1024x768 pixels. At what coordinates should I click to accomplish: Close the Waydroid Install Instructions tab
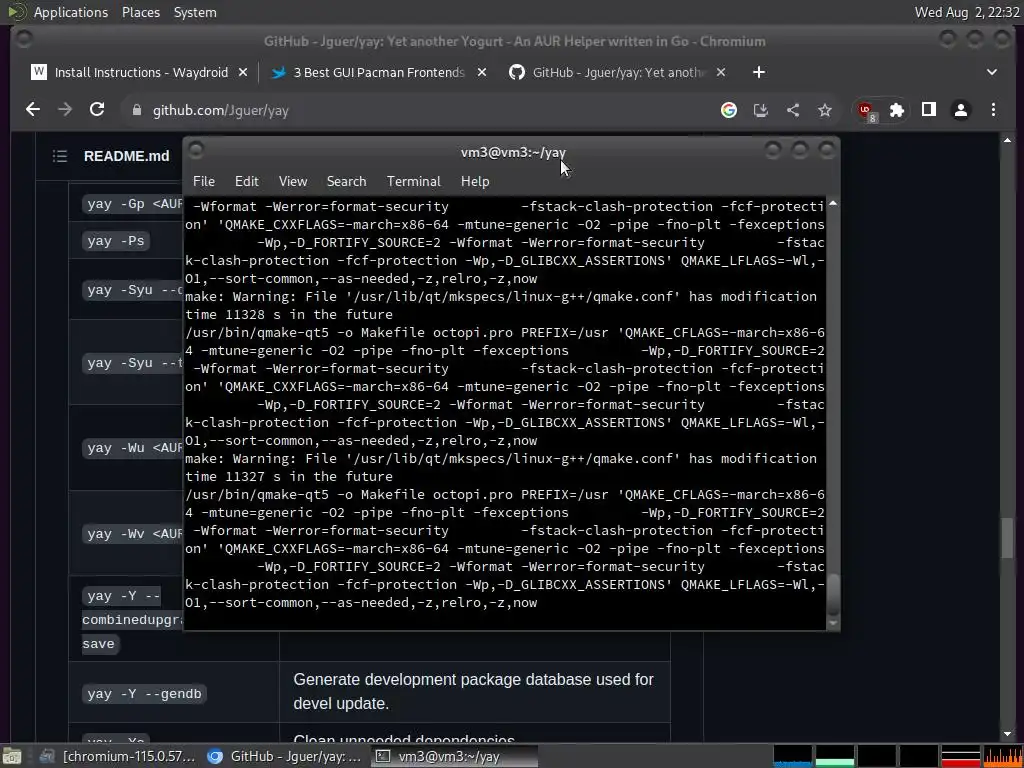point(243,72)
